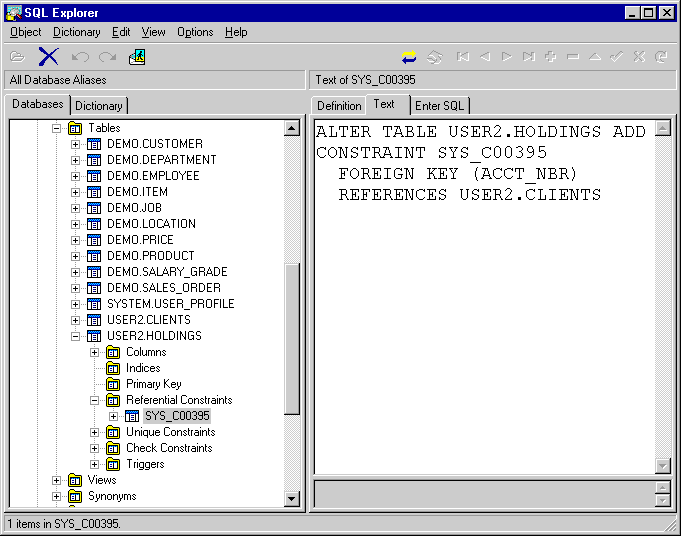Click the Rollback transaction icon
Screen dimensions: 681x536
coord(435,57)
